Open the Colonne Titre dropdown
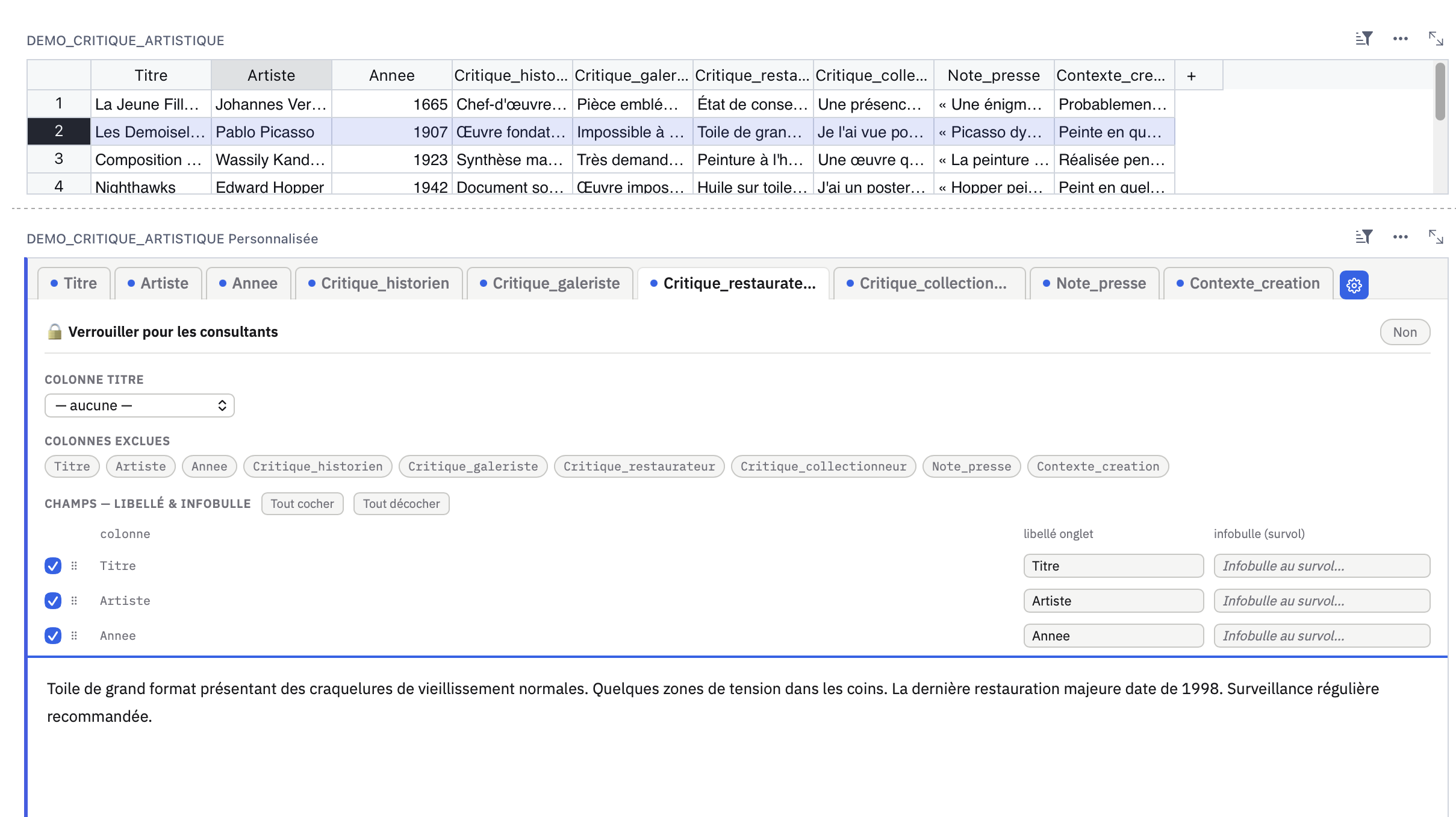Viewport: 1456px width, 817px height. [x=139, y=405]
